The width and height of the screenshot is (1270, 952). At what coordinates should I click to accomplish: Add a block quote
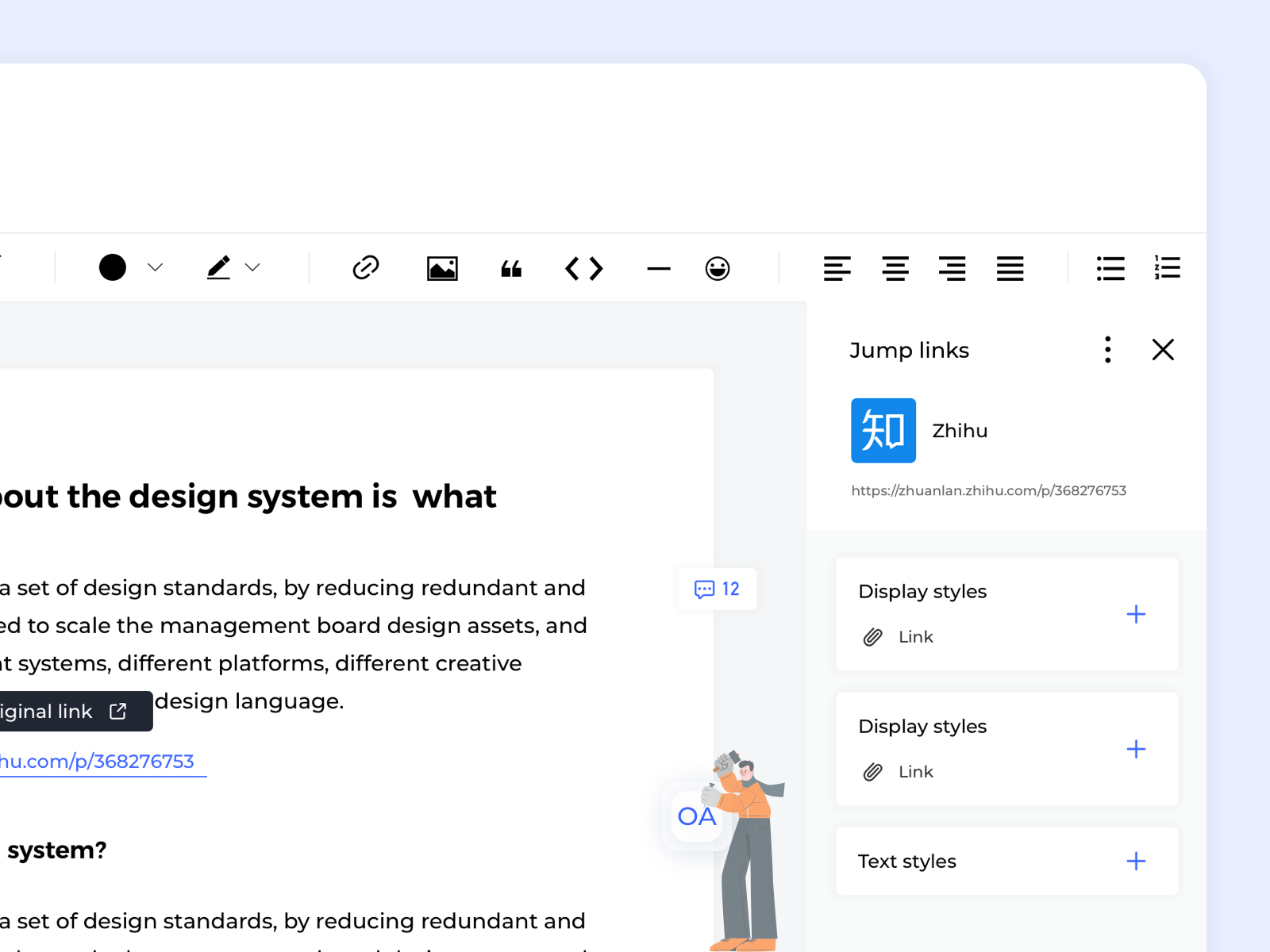click(x=511, y=269)
